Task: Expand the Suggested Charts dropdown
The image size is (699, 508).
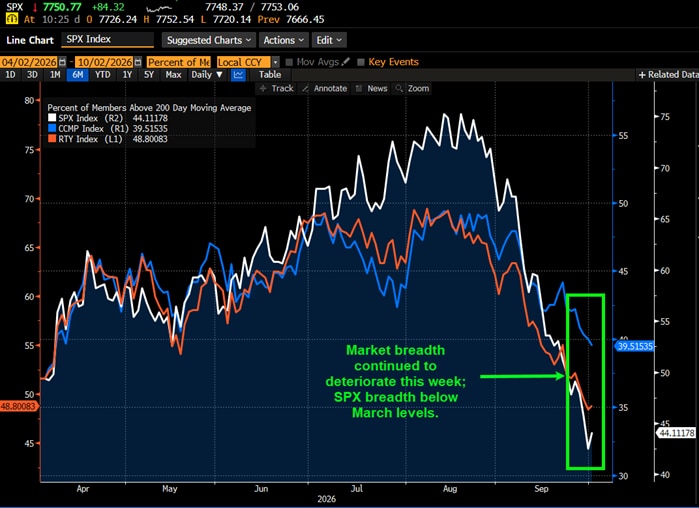Action: [x=209, y=40]
